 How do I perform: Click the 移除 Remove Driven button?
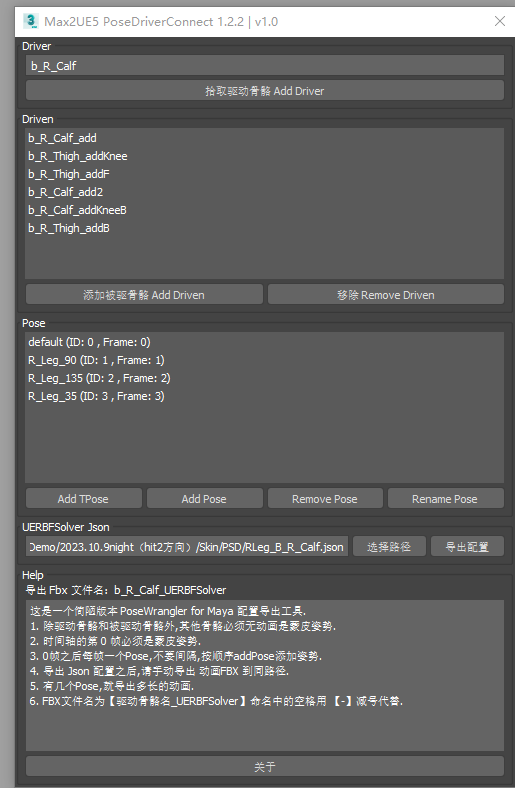[x=386, y=295]
